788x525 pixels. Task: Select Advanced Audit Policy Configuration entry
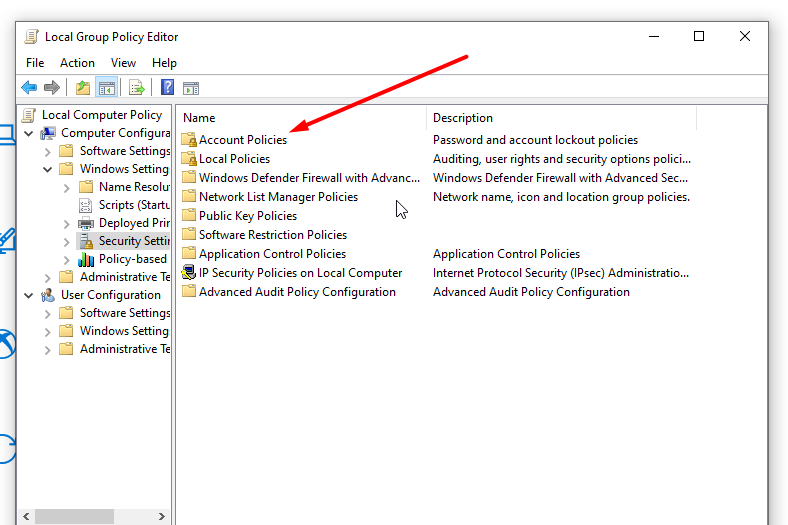297,292
